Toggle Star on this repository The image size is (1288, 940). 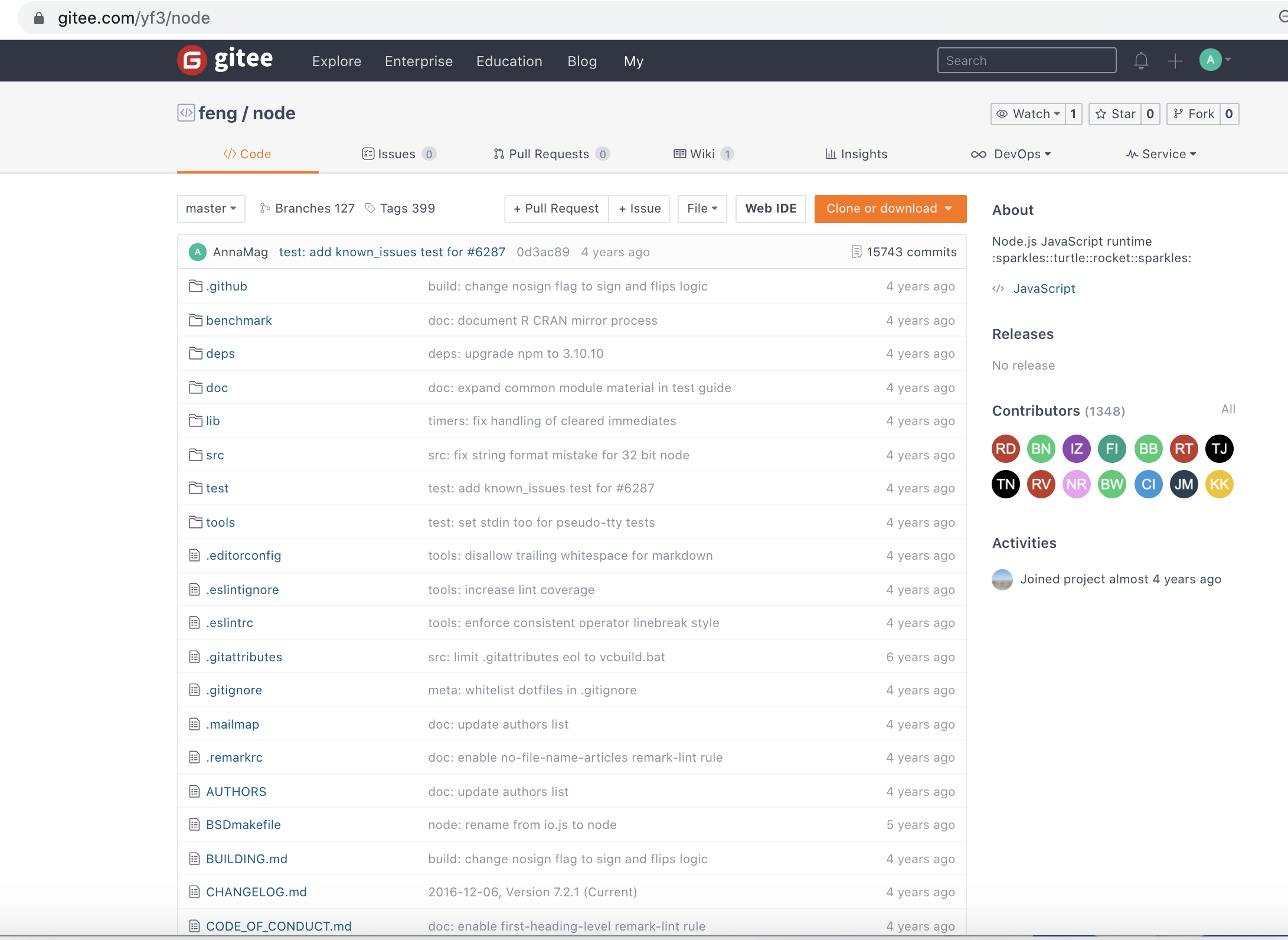click(x=1116, y=114)
